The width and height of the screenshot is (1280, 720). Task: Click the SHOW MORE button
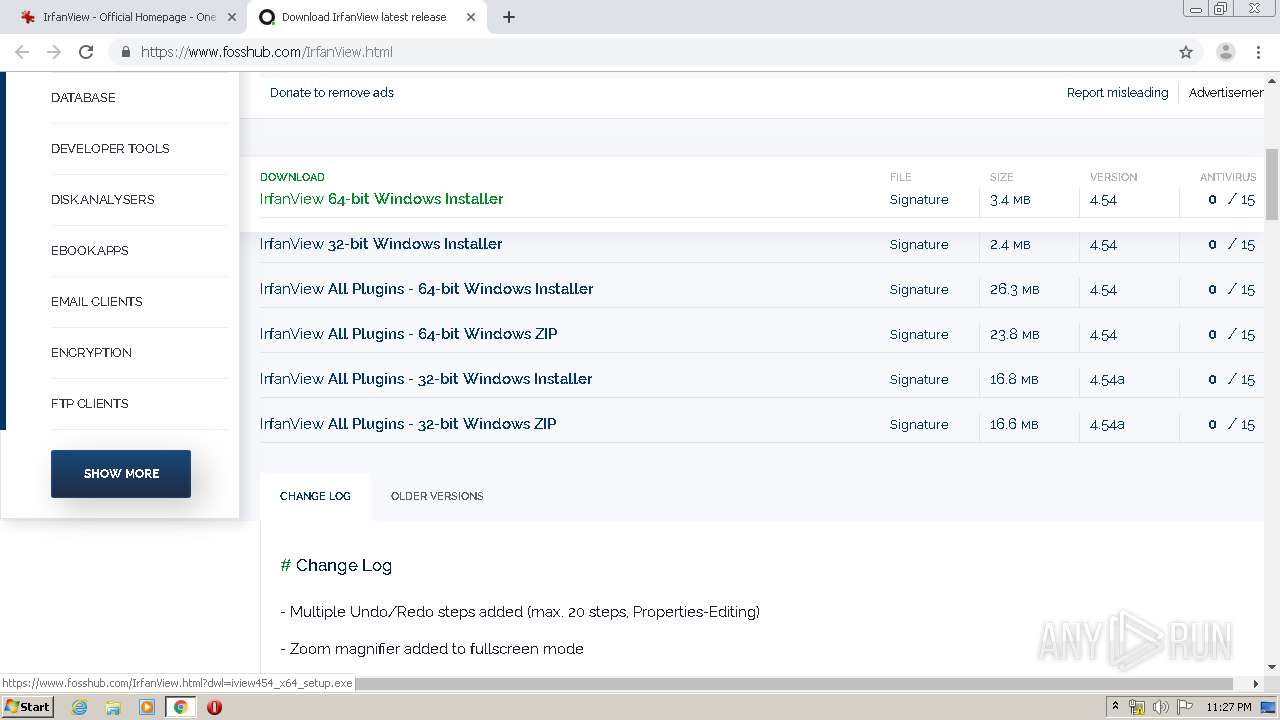[121, 474]
